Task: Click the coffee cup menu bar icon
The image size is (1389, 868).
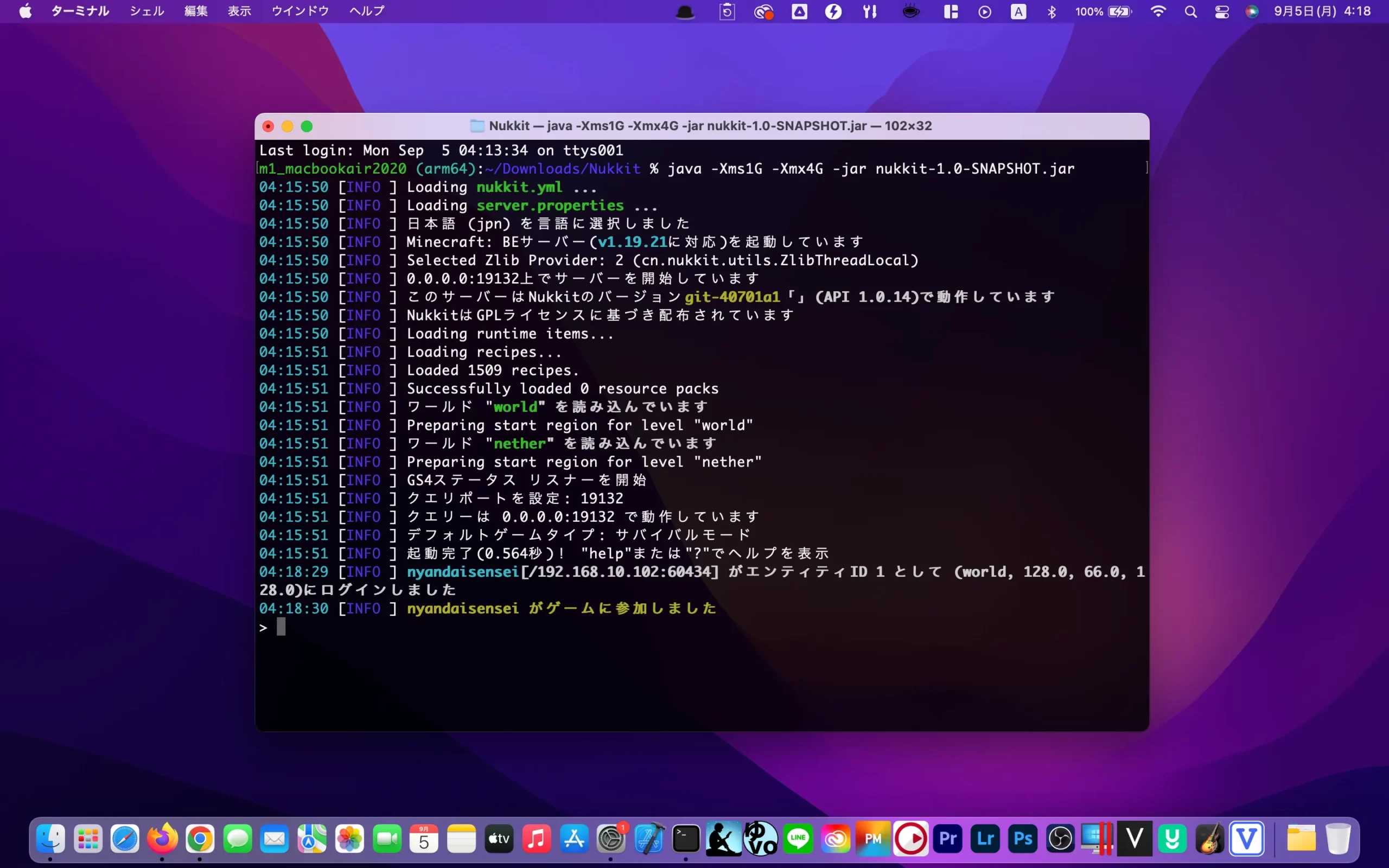Action: pos(911,11)
